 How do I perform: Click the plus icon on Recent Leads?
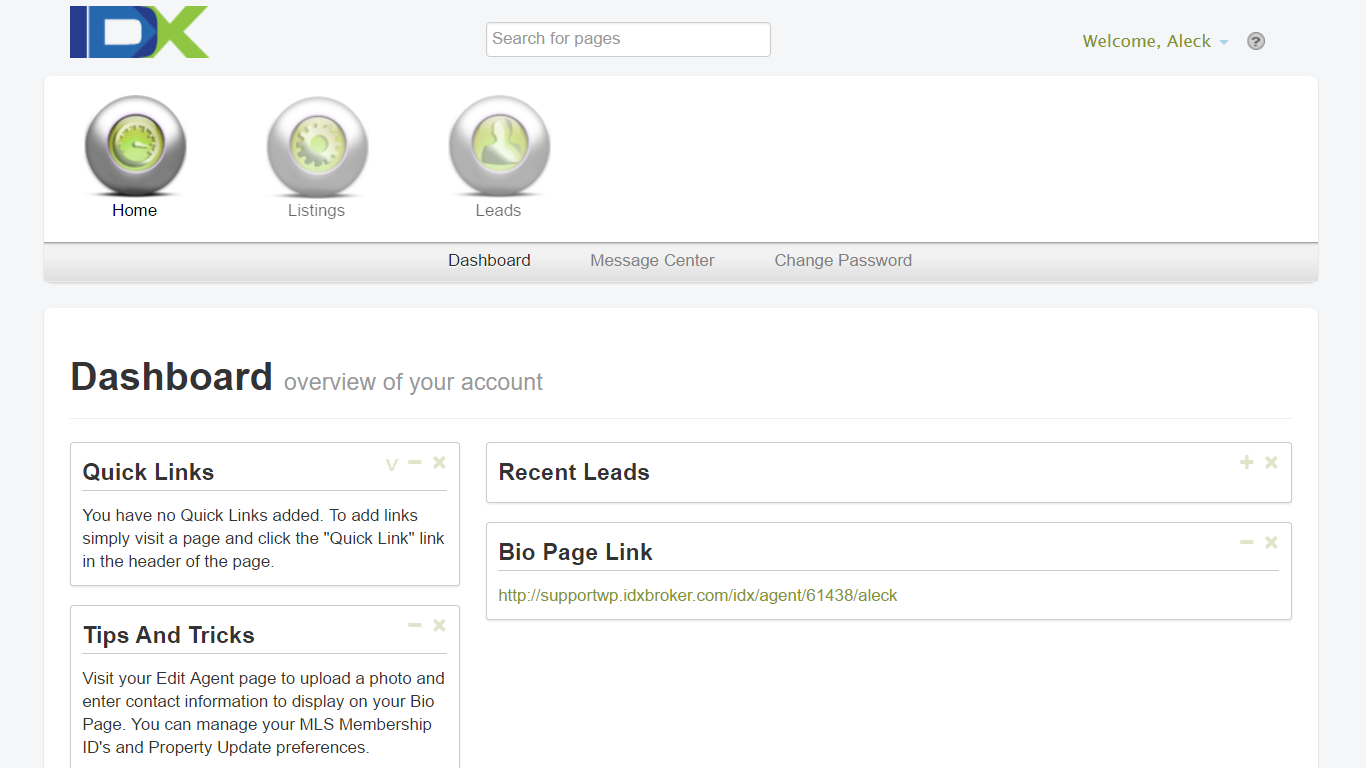point(1246,462)
